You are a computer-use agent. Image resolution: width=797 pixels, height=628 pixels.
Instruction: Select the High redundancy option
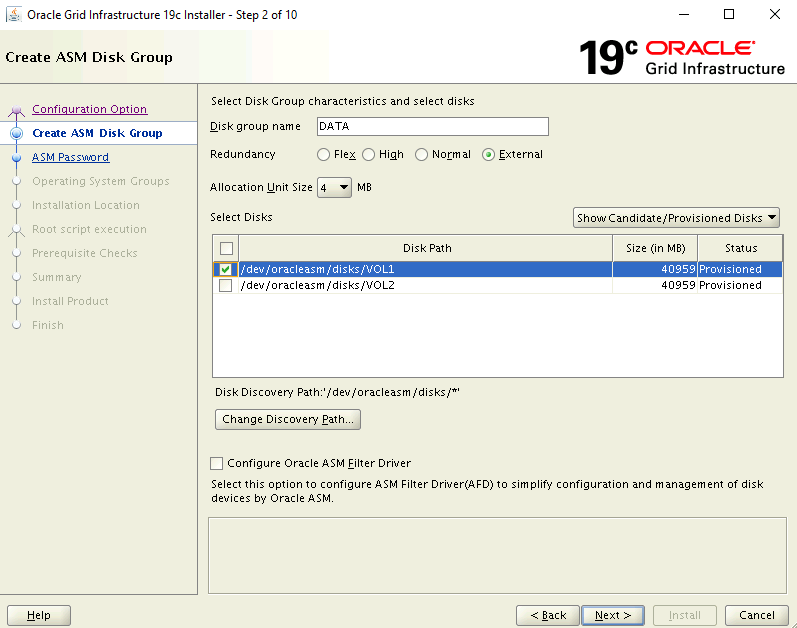[x=369, y=154]
